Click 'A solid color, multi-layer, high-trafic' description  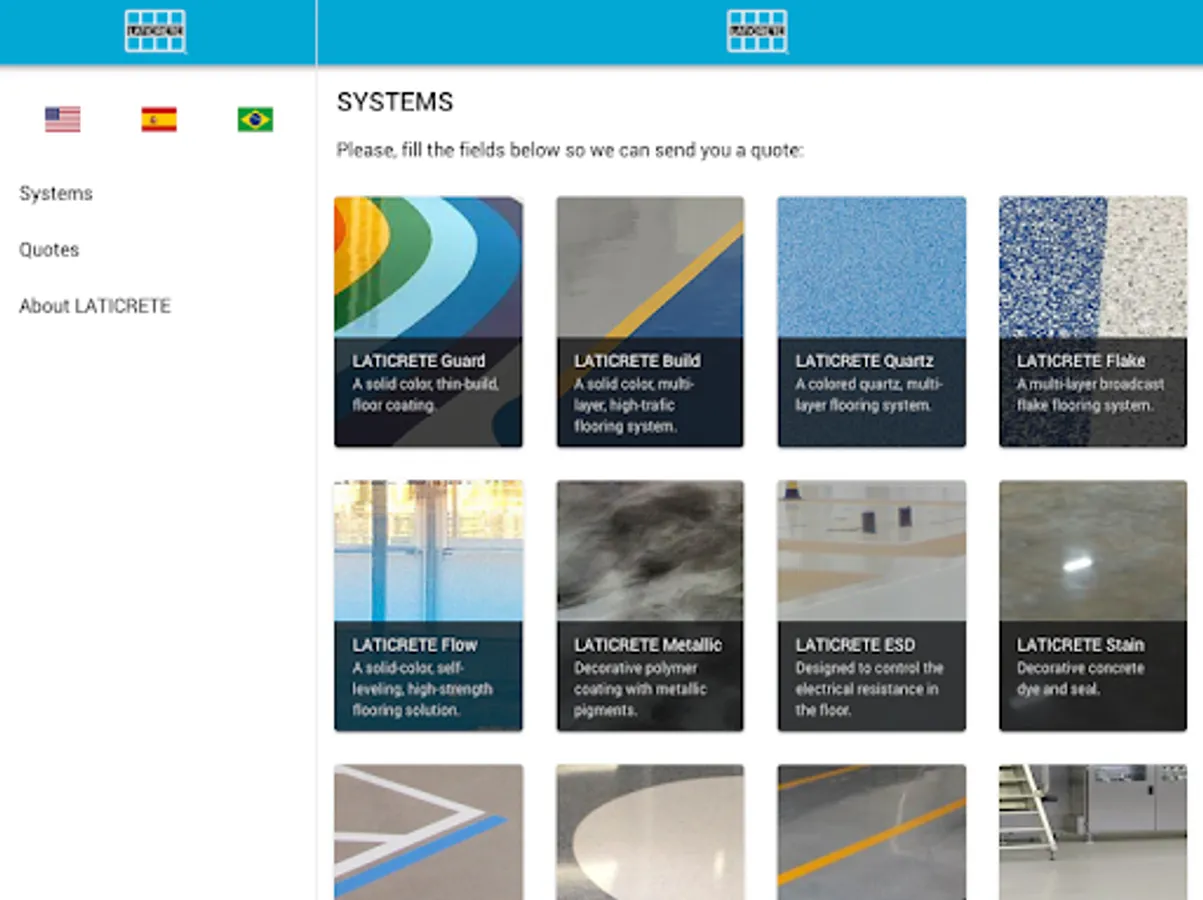click(634, 405)
